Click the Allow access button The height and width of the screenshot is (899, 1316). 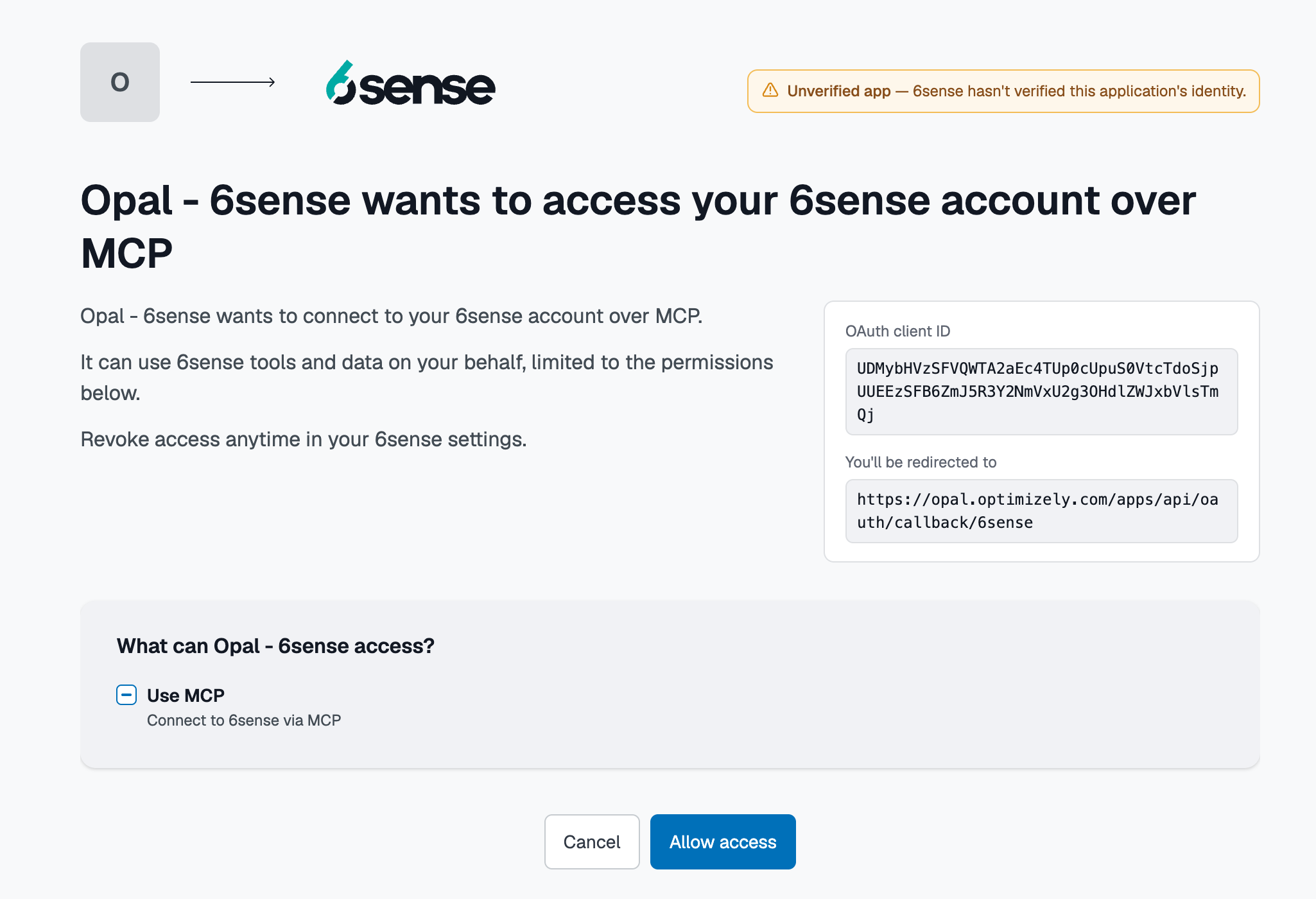coord(723,842)
